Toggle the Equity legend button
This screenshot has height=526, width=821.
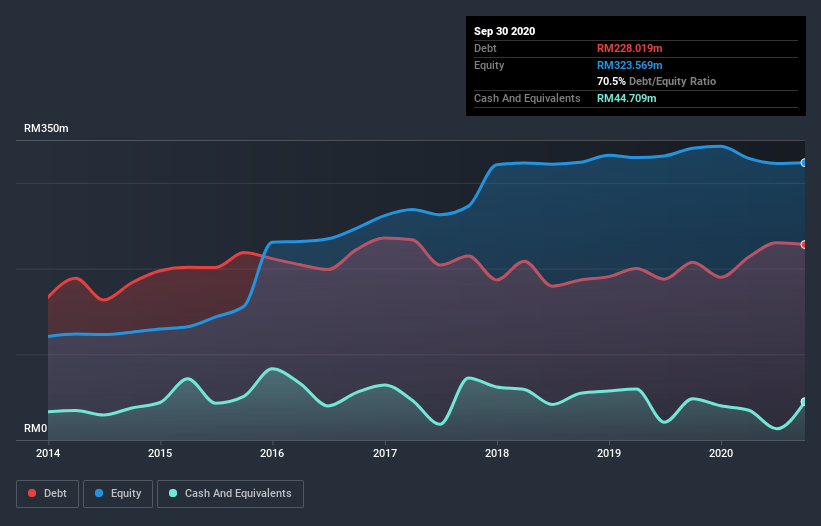[x=118, y=494]
